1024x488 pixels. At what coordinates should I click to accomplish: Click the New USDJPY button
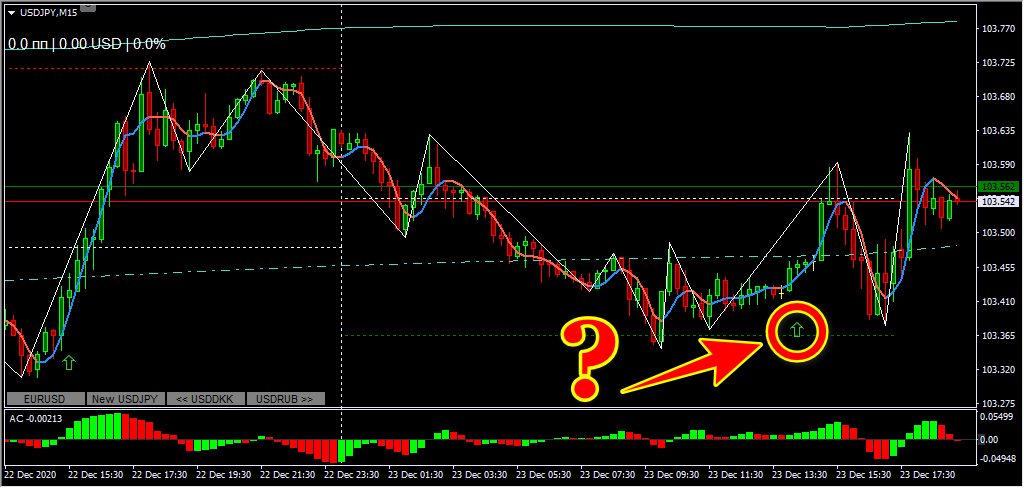pyautogui.click(x=125, y=399)
